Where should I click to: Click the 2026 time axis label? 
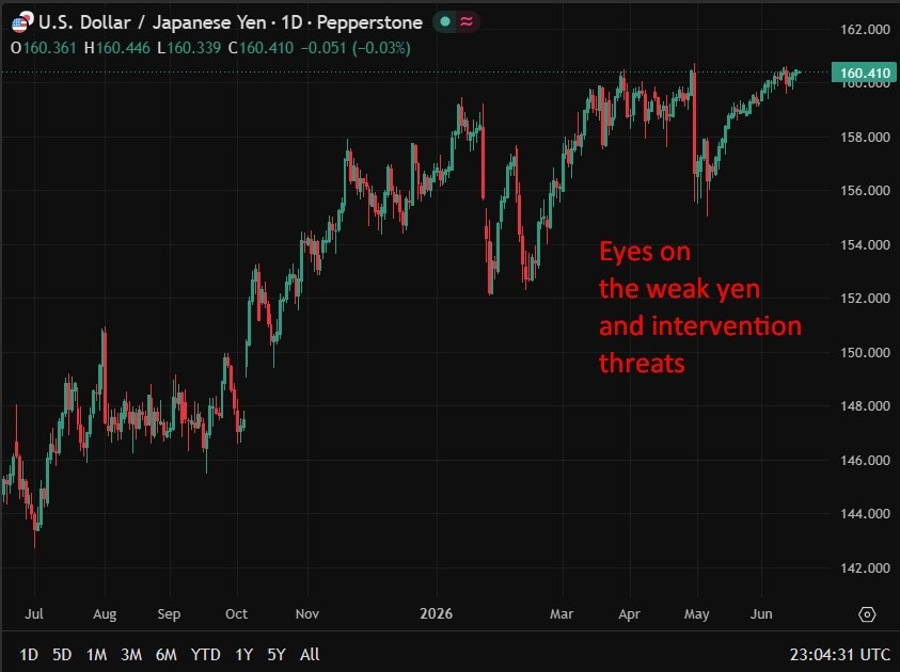tap(436, 614)
